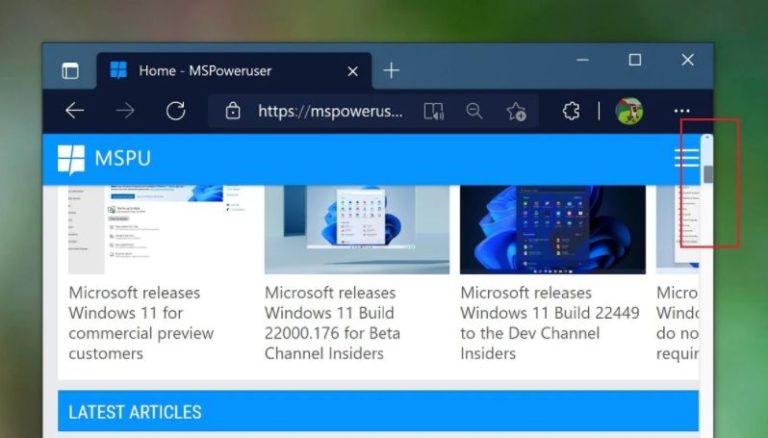Close the Home - MSPoweruser tab

[352, 72]
